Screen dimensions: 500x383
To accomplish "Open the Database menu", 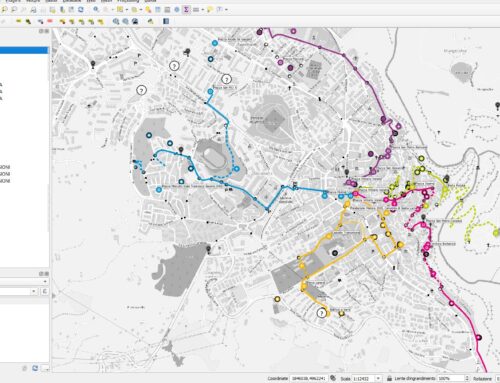I will (72, 1).
